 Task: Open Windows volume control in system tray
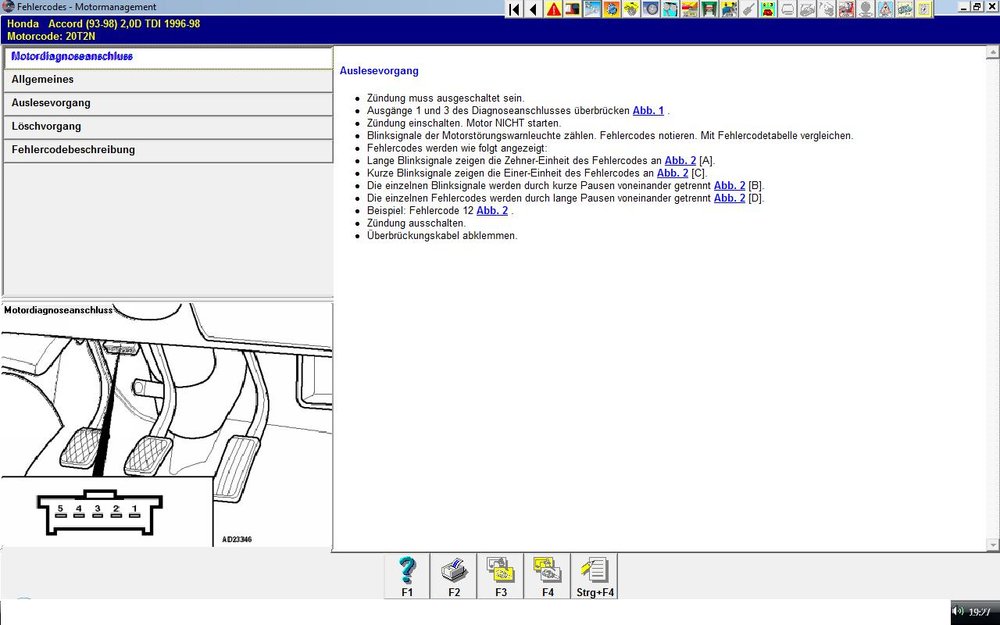click(x=958, y=611)
